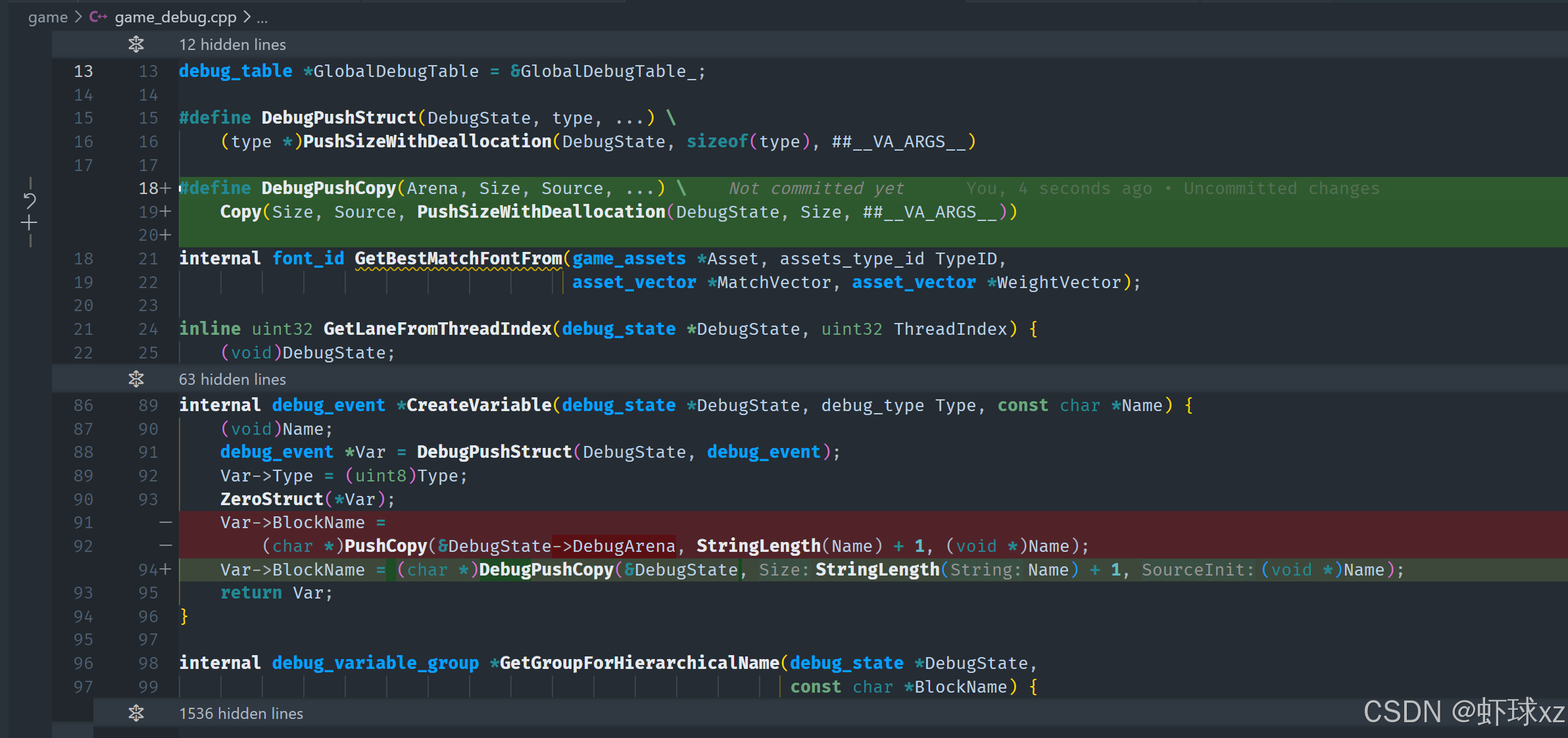The width and height of the screenshot is (1568, 738).
Task: Open the game_debug.cpp breadcrumb
Action: (x=175, y=17)
